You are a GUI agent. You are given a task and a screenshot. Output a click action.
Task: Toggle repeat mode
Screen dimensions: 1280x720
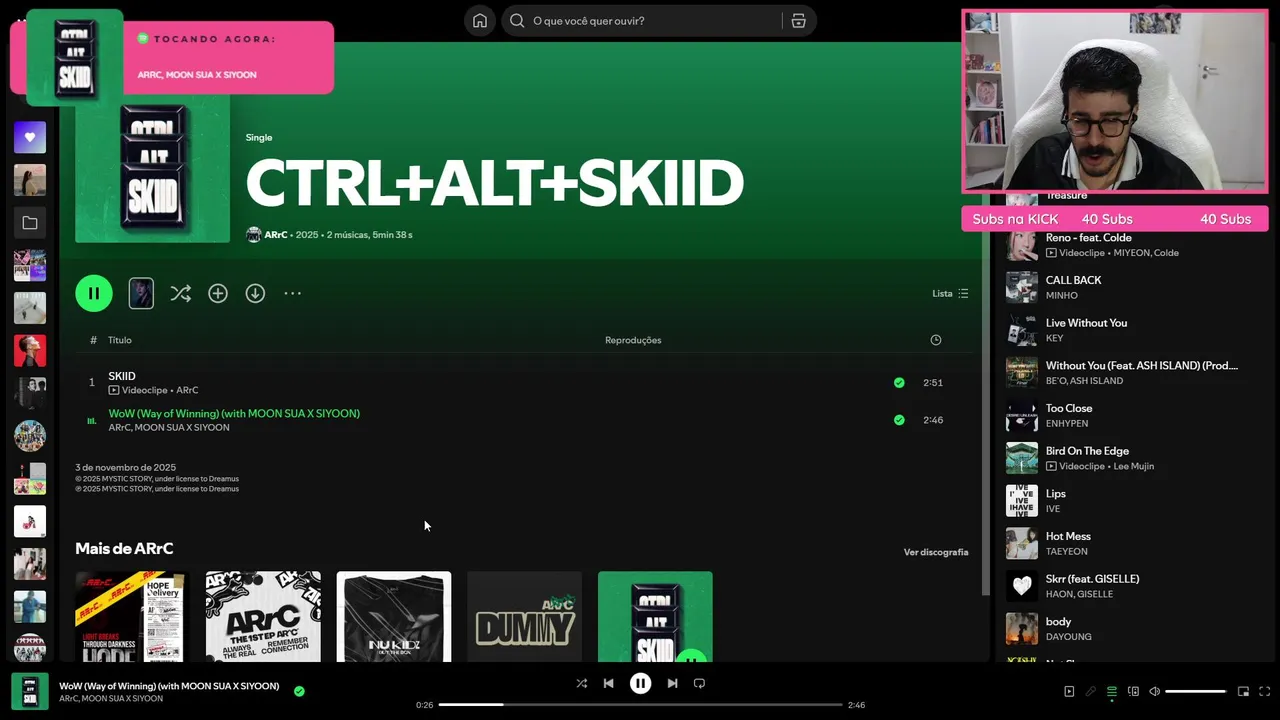pos(699,684)
